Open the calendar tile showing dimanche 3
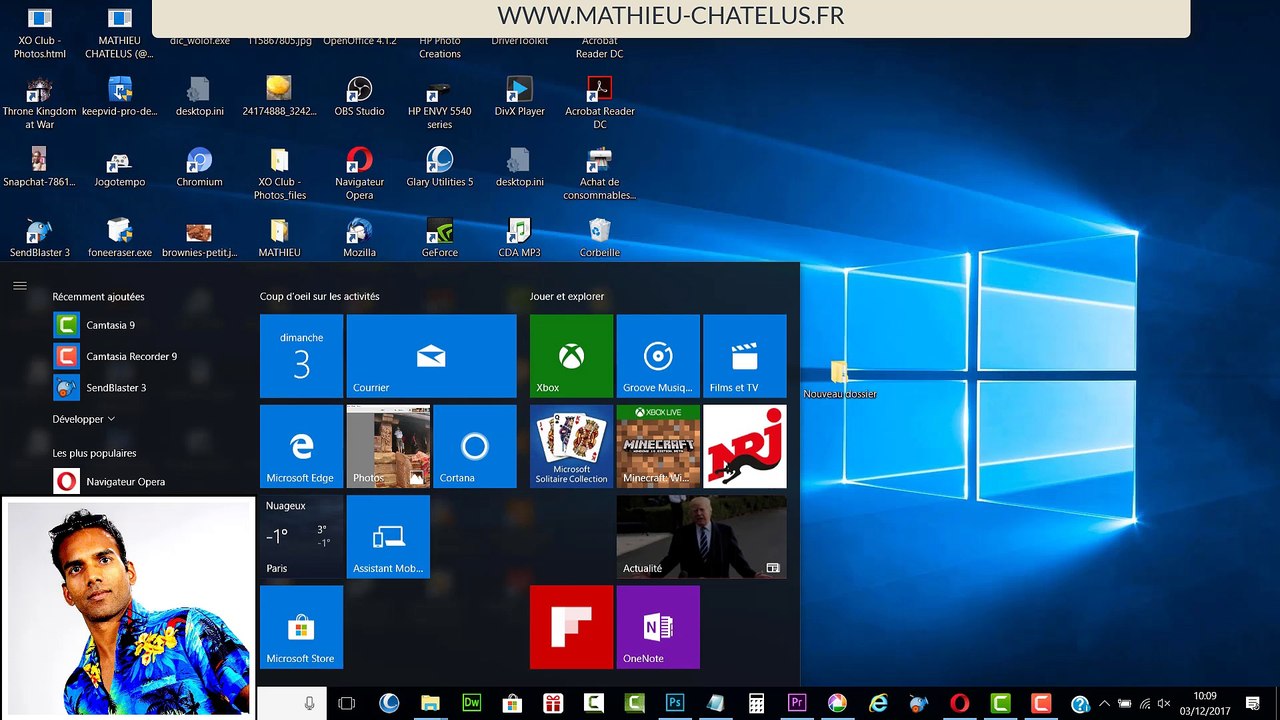The height and width of the screenshot is (720, 1280). point(301,356)
